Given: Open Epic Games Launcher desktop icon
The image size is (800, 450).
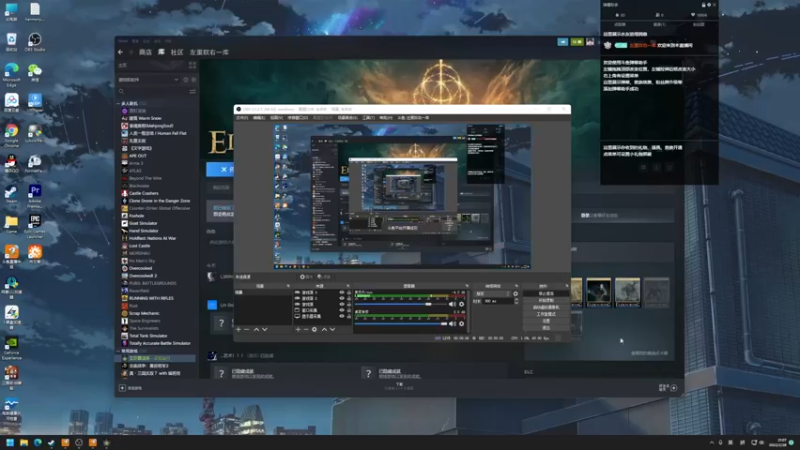Looking at the screenshot, I should pos(35,226).
